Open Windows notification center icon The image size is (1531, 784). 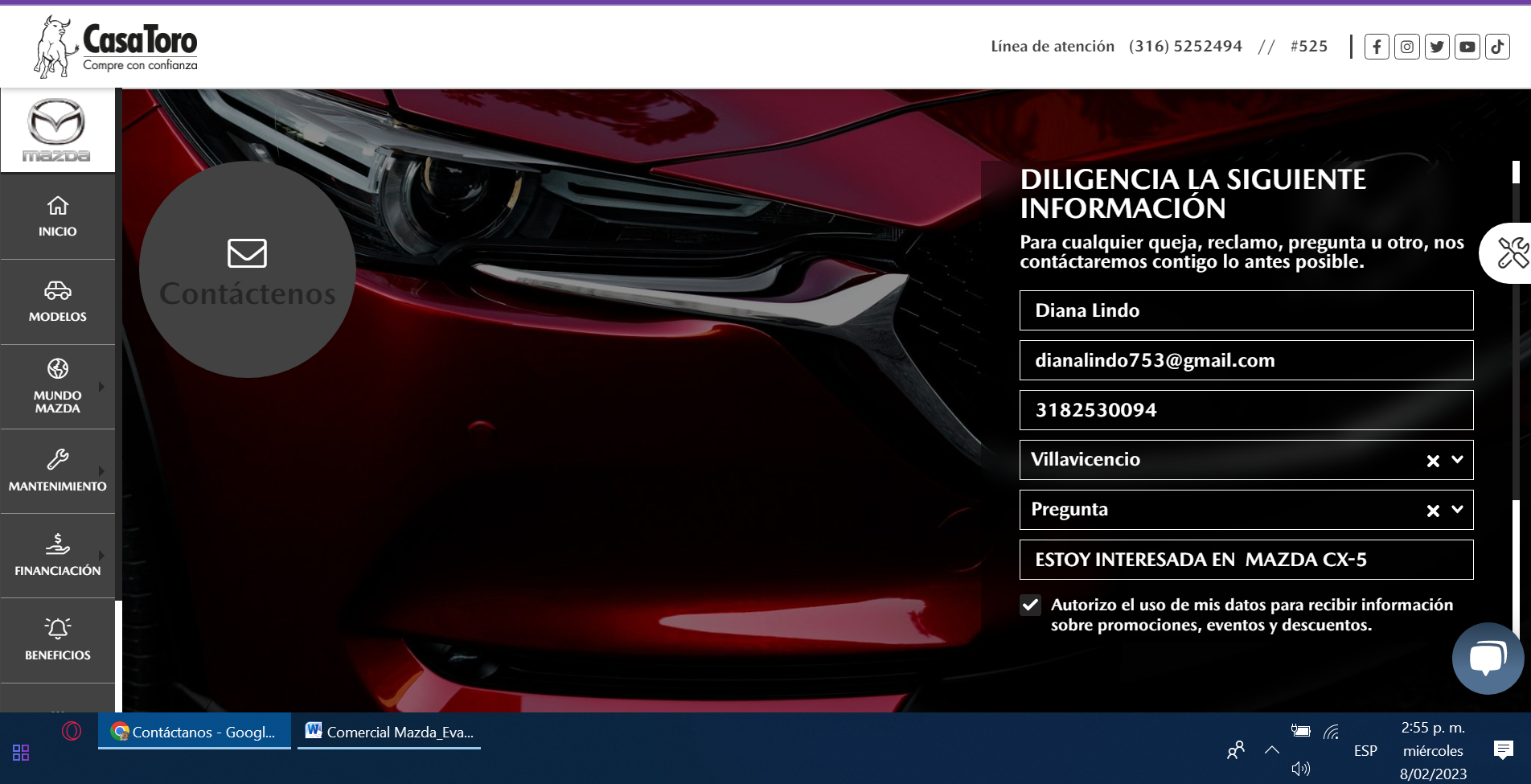[x=1503, y=750]
